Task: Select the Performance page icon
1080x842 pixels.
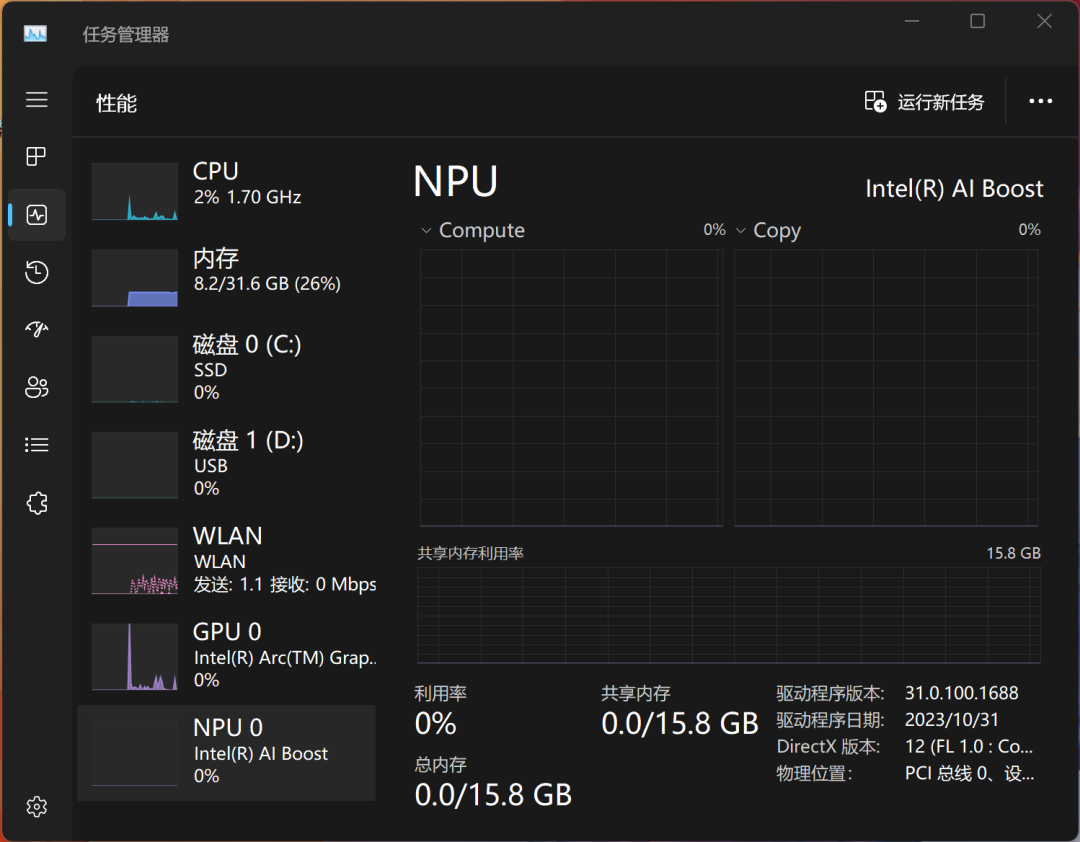Action: click(37, 214)
